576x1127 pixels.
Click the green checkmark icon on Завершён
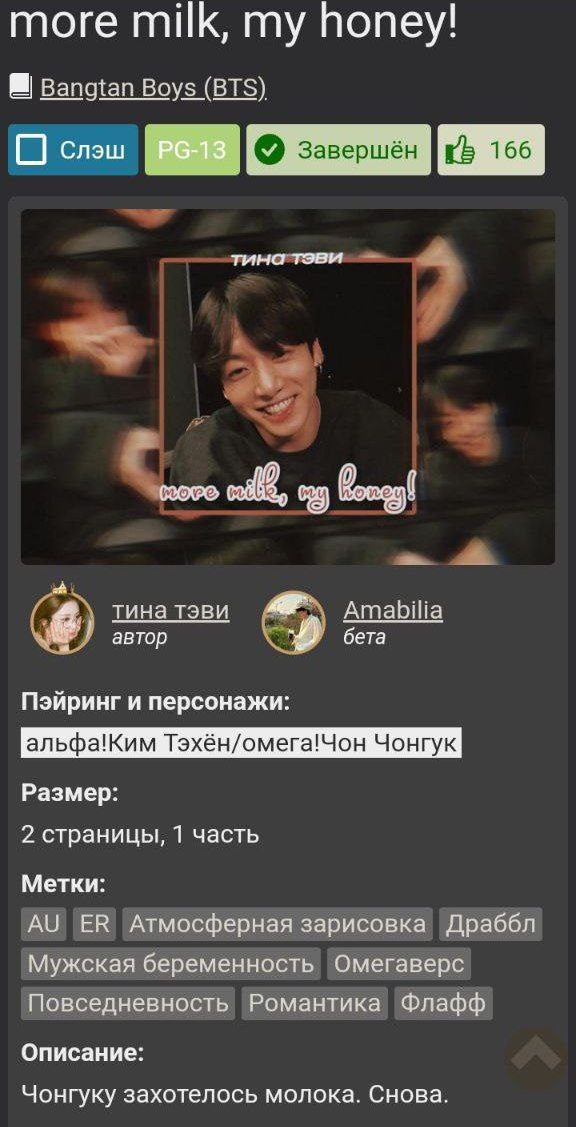pos(270,150)
